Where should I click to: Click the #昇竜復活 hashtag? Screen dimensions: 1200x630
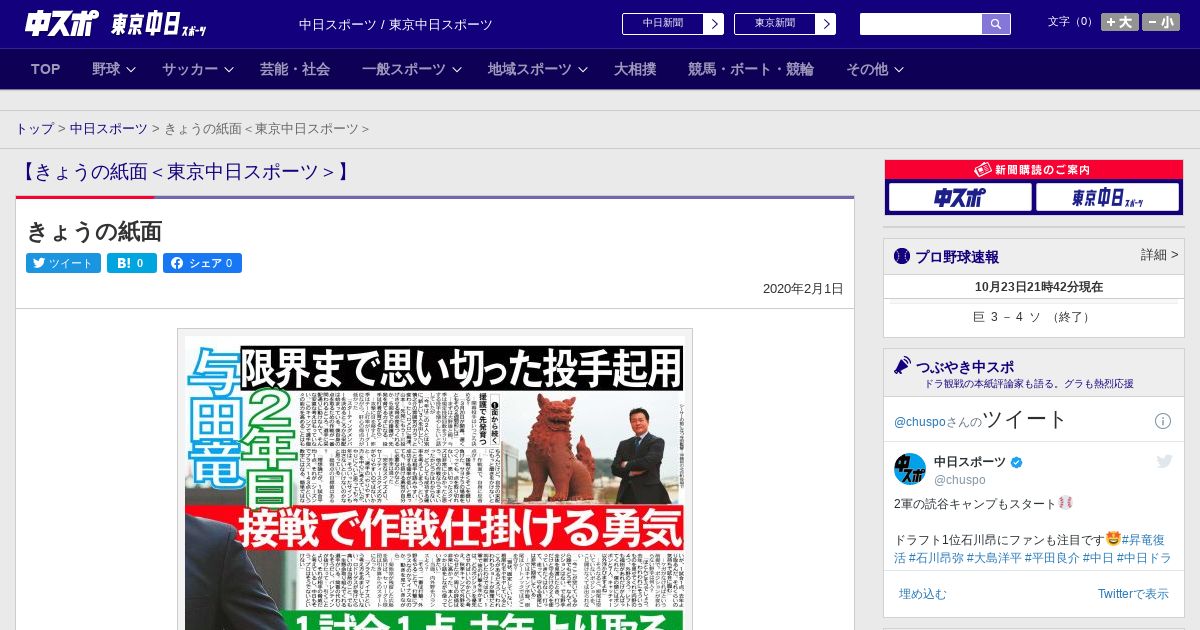[1029, 548]
